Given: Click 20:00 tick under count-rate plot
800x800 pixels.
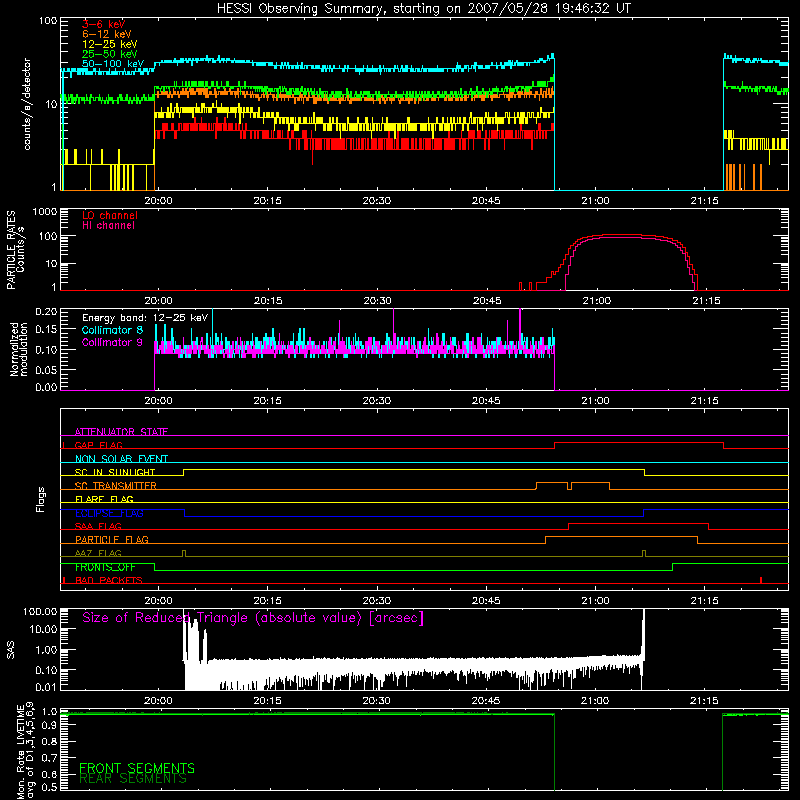Looking at the screenshot, I should tap(158, 201).
